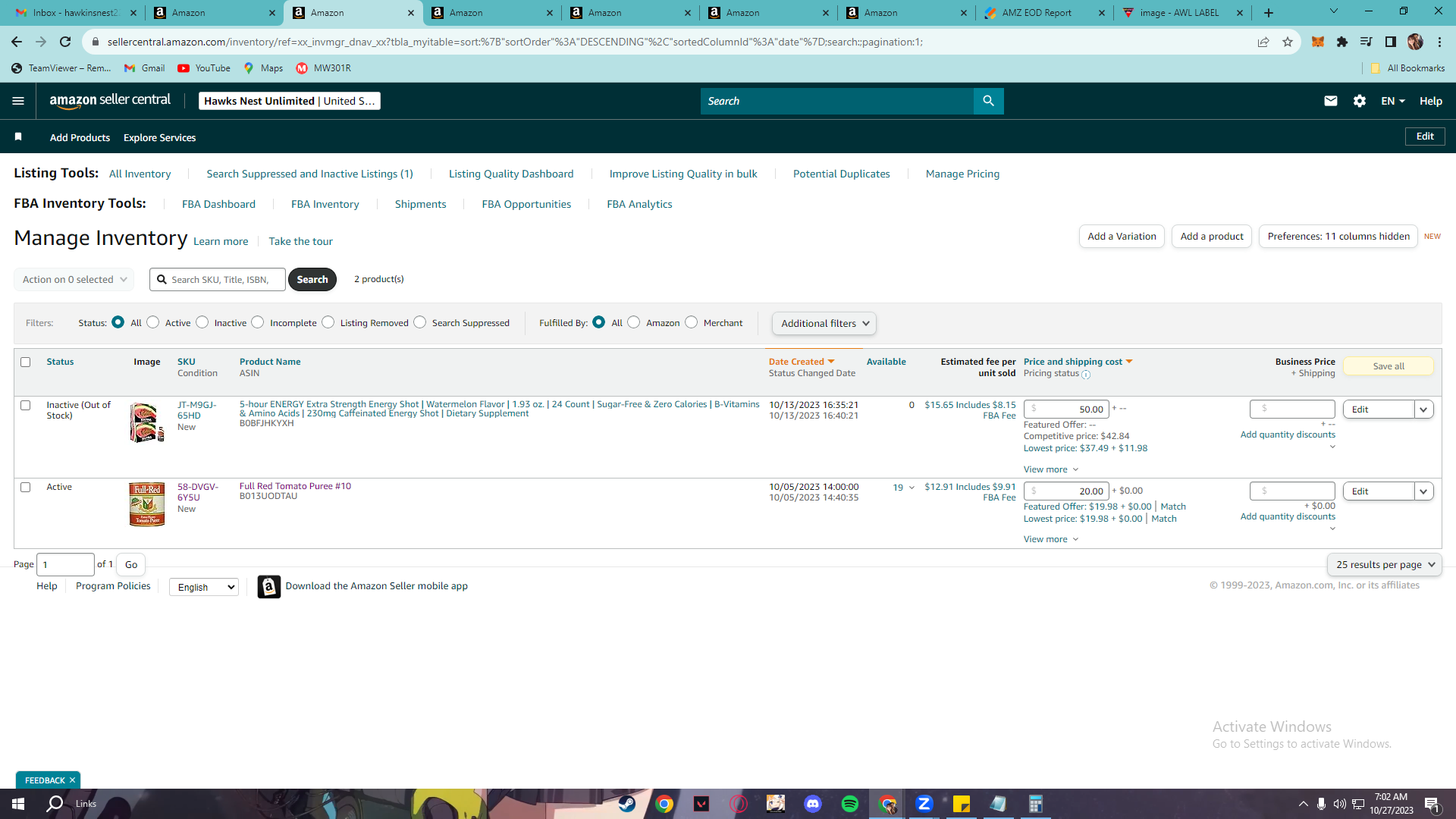Open FBA Dashboard tool
The height and width of the screenshot is (819, 1456).
218,204
